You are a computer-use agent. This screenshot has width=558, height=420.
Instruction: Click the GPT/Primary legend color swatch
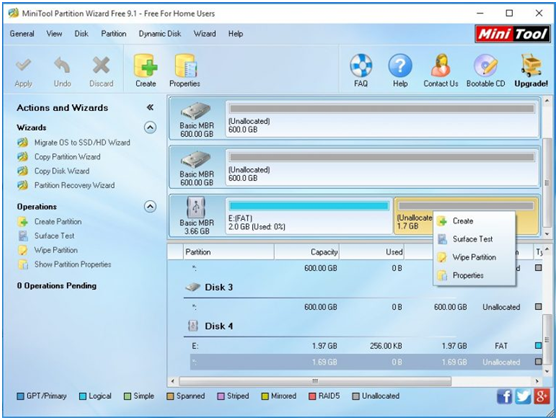[21, 396]
